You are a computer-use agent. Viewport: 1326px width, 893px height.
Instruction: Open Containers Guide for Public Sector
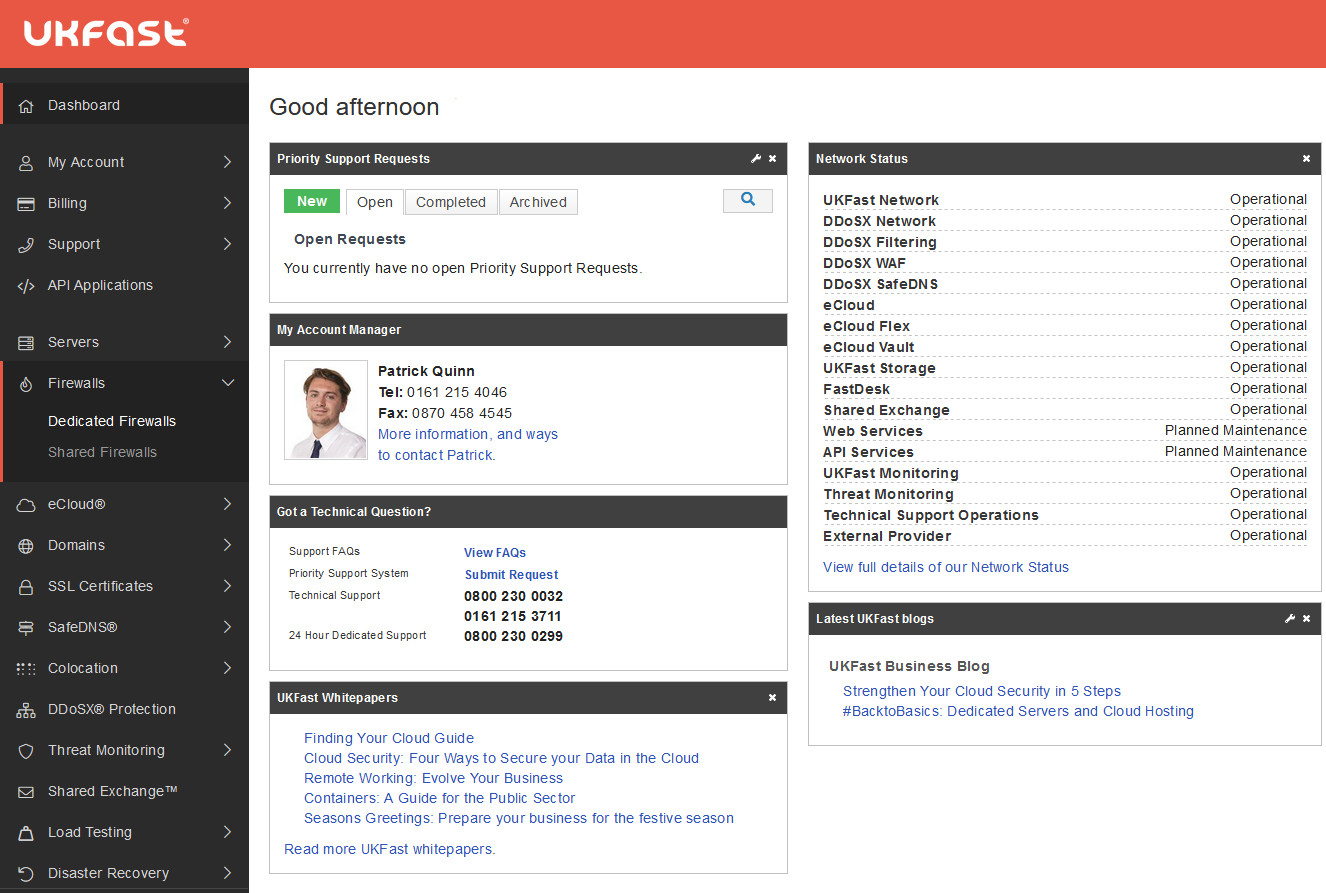click(440, 798)
